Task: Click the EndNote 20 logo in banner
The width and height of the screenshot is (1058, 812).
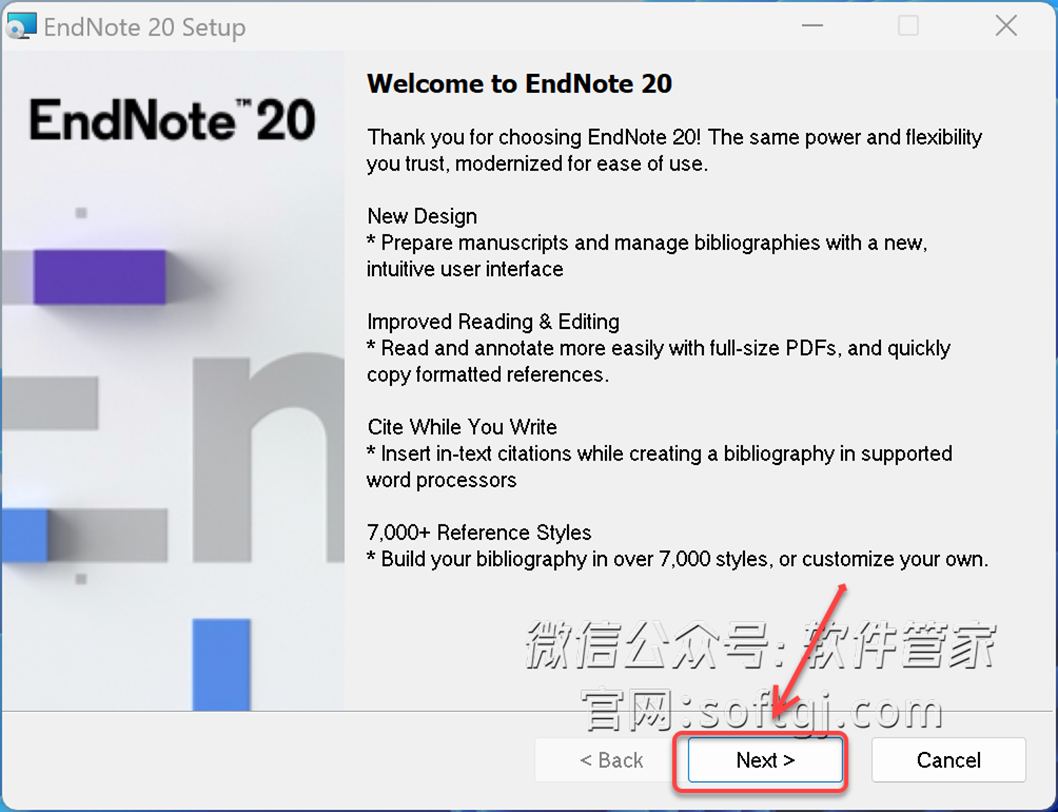Action: 173,120
